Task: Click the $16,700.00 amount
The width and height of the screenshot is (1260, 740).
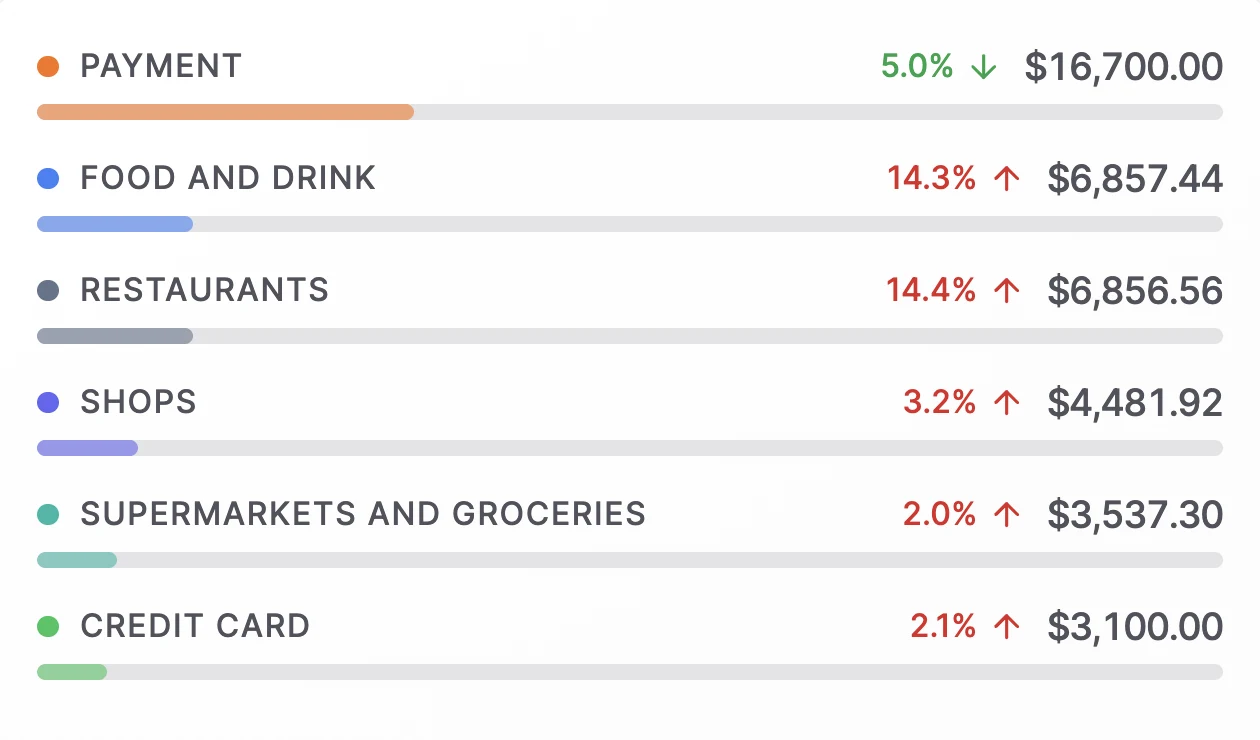Action: (1122, 66)
